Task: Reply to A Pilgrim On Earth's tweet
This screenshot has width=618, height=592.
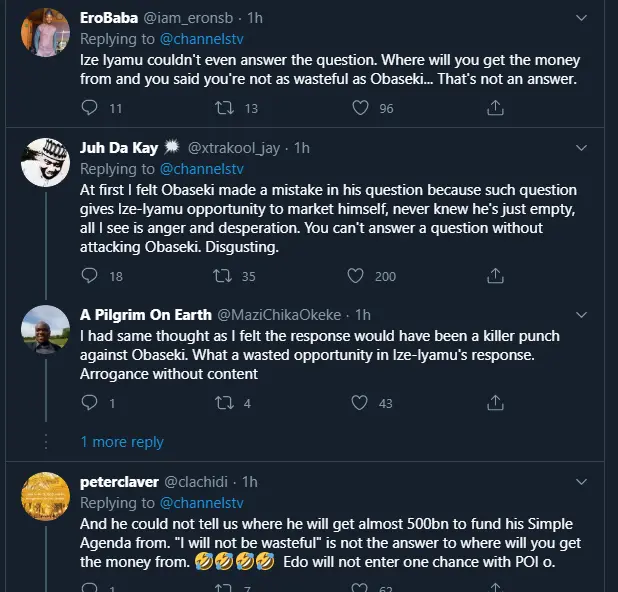Action: pos(89,403)
